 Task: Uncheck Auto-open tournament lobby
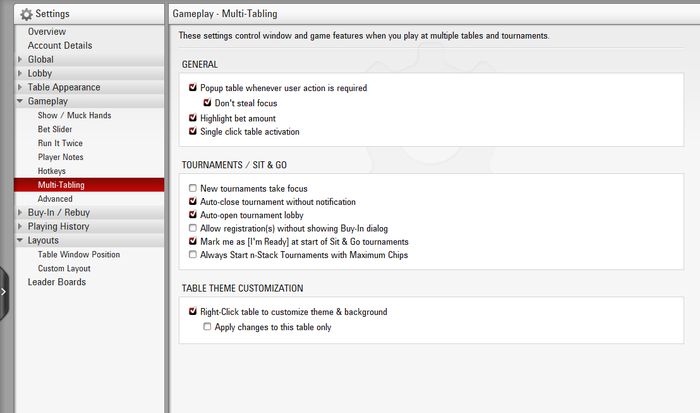(193, 215)
